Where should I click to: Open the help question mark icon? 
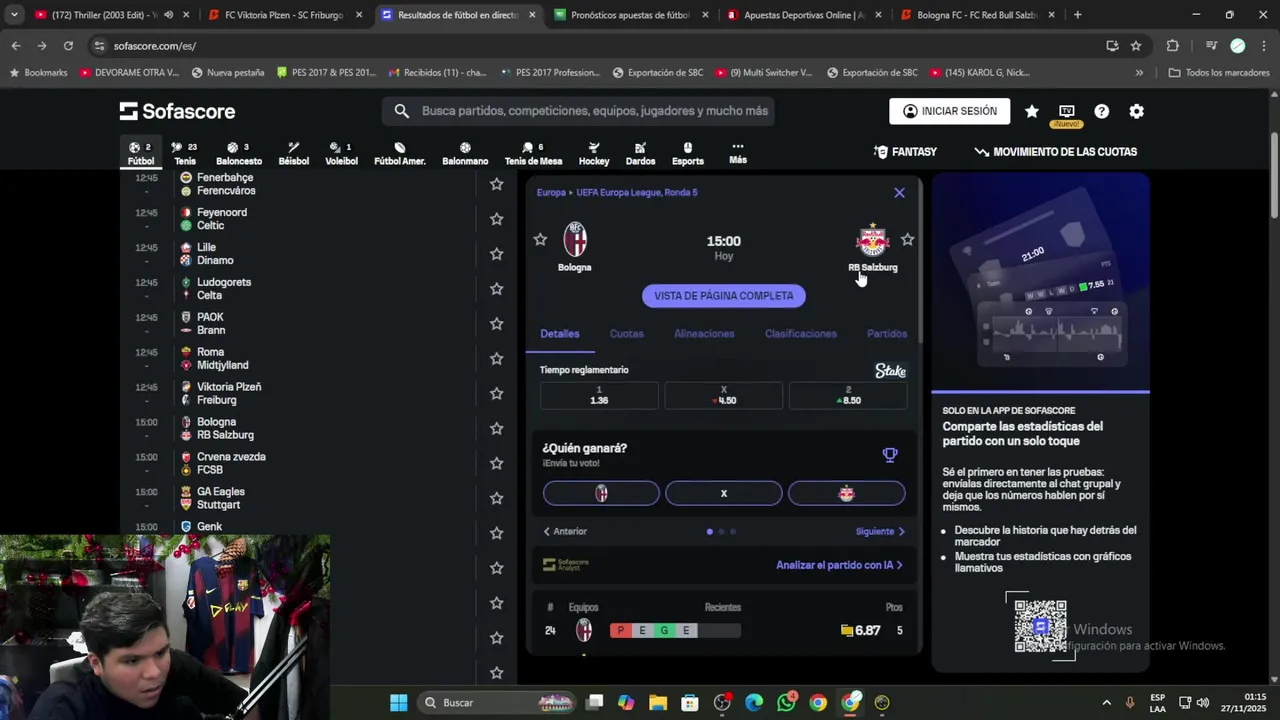click(1101, 111)
